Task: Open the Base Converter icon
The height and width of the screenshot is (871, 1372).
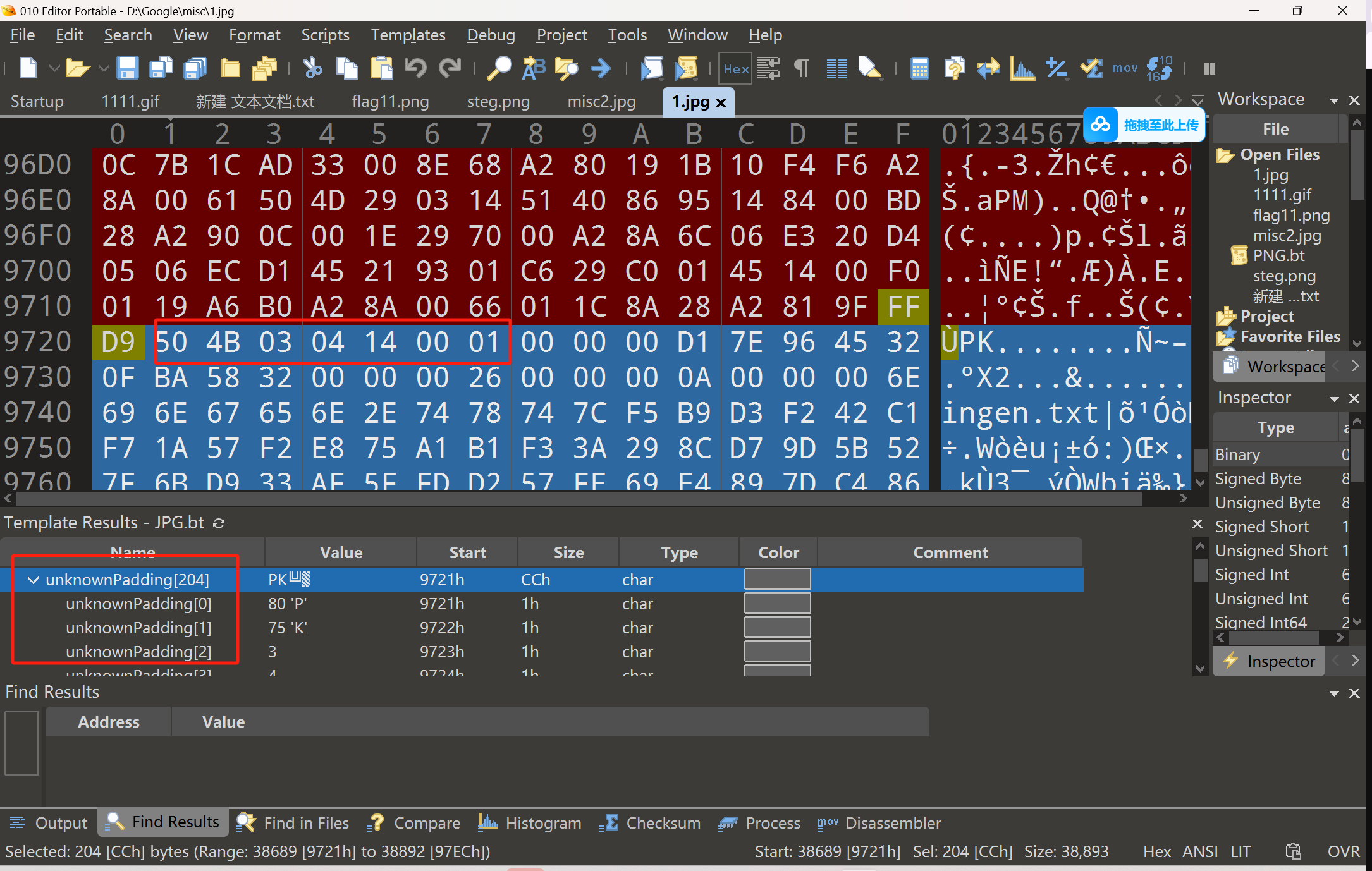Action: (1160, 68)
